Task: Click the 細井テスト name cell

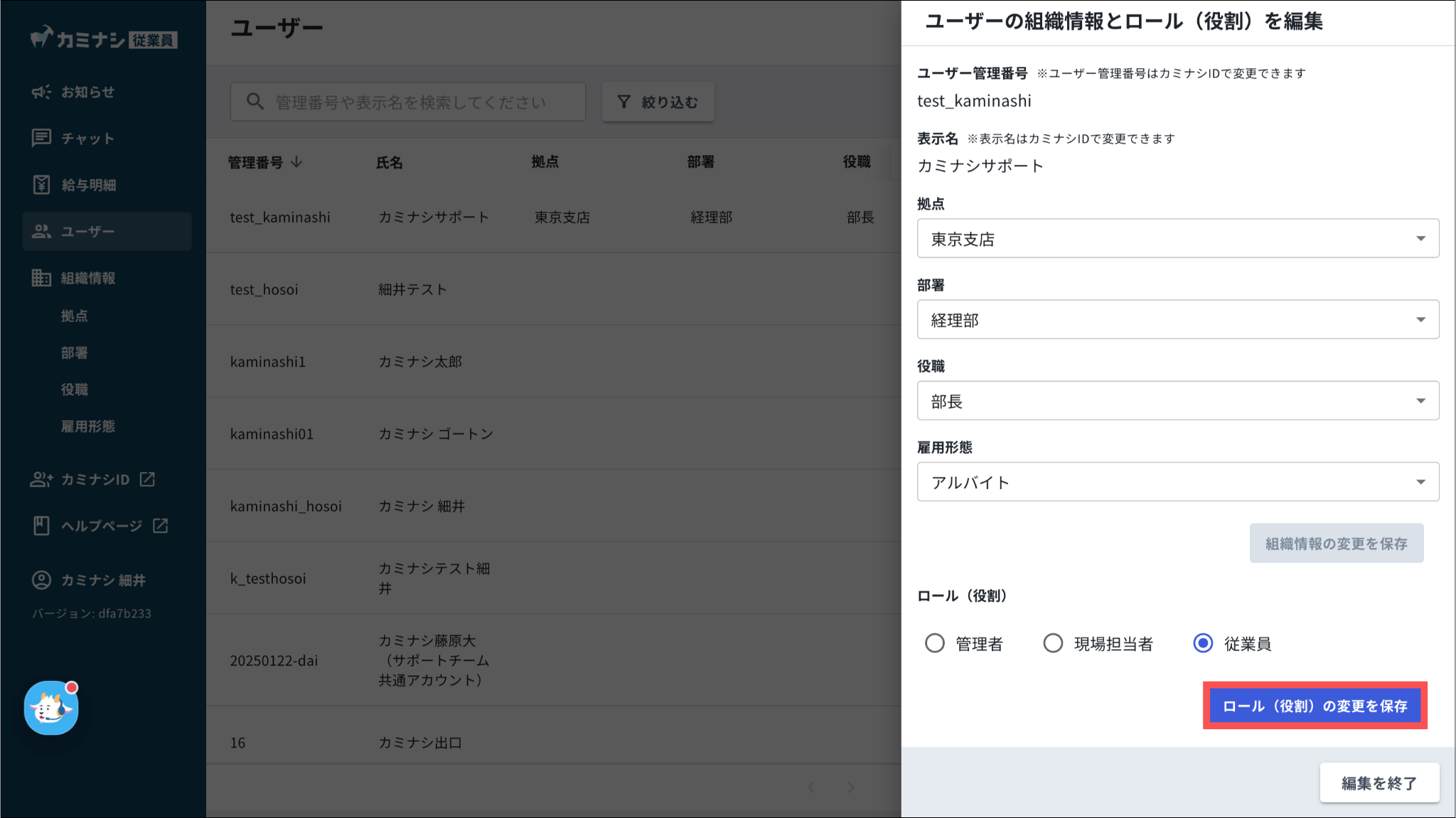Action: pos(412,289)
